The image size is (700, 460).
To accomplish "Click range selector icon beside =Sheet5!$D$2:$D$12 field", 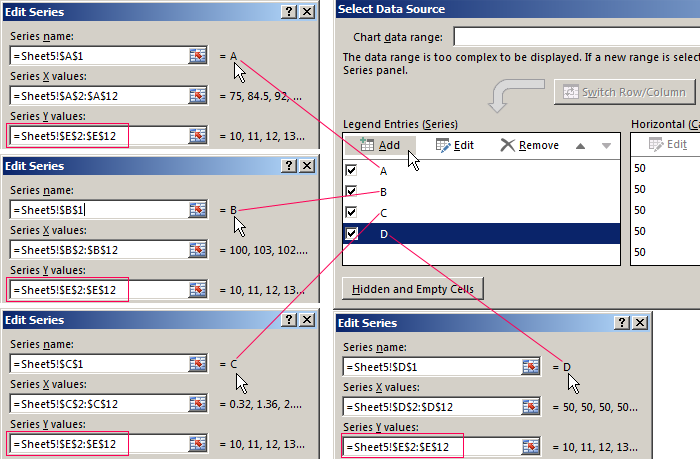I will (530, 407).
